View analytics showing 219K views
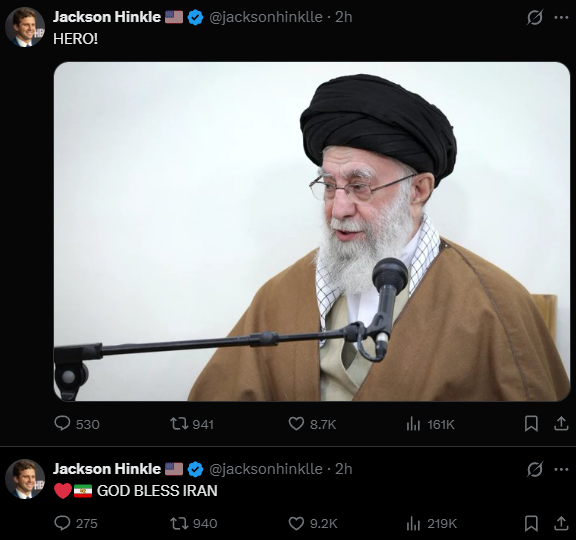The width and height of the screenshot is (576, 540). coord(432,523)
